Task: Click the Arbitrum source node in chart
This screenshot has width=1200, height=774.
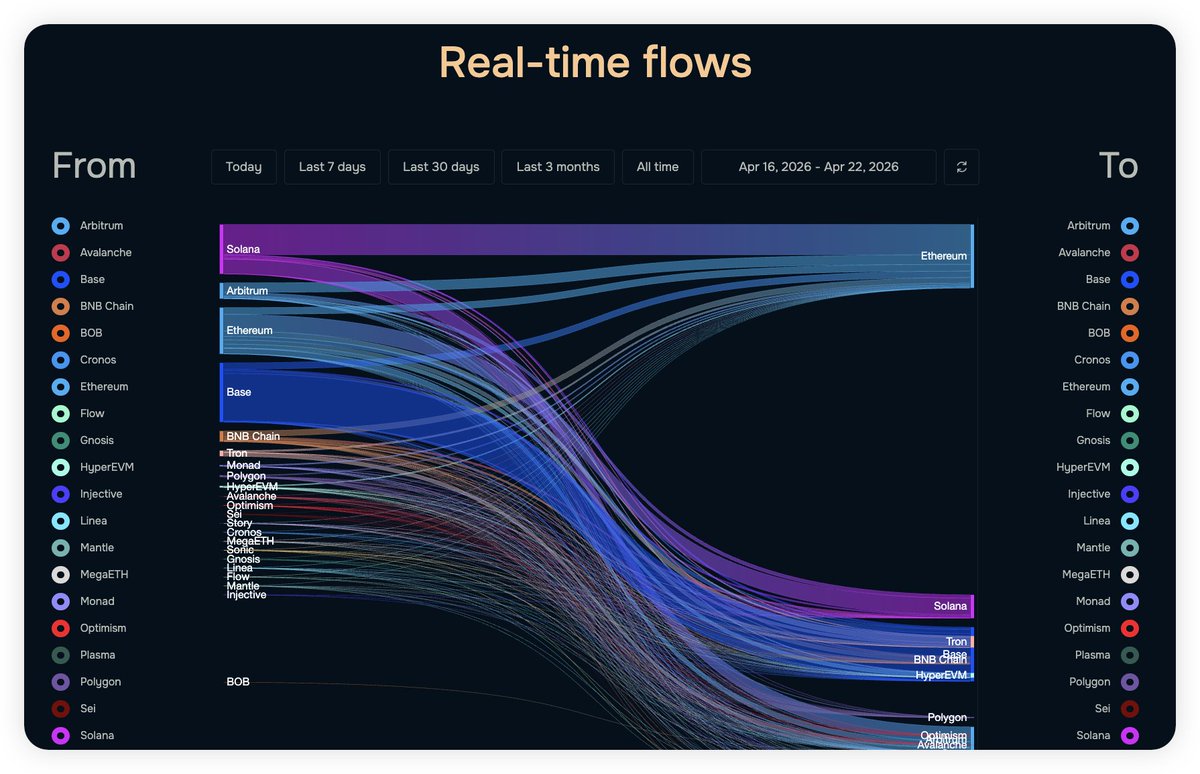Action: pyautogui.click(x=222, y=291)
